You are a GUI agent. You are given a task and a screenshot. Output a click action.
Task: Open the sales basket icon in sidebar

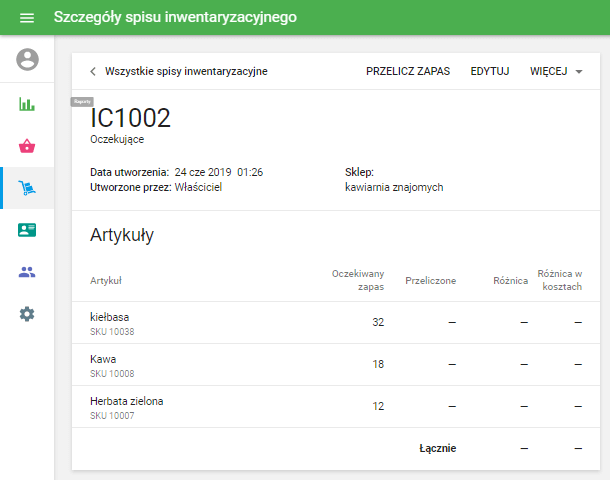(27, 146)
